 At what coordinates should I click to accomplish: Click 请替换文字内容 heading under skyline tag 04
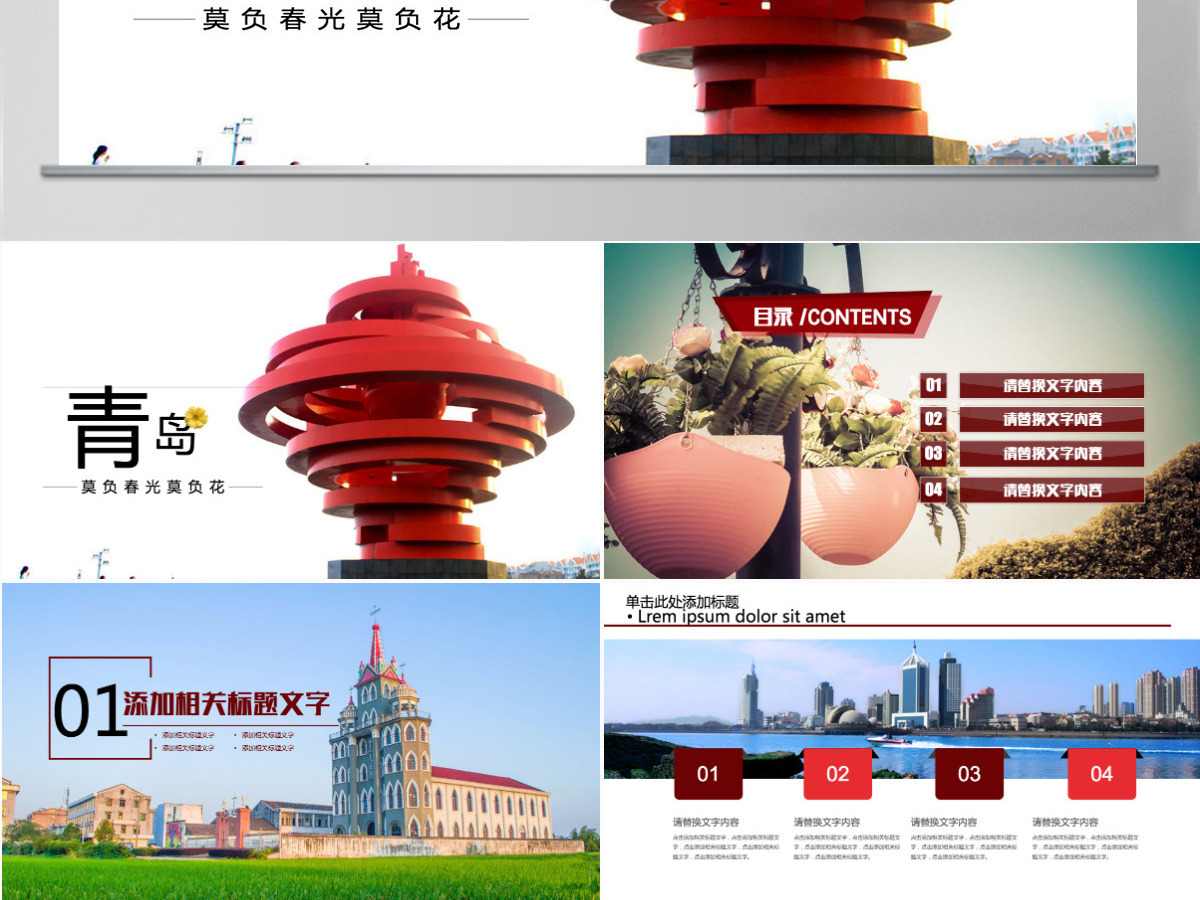pyautogui.click(x=1065, y=822)
